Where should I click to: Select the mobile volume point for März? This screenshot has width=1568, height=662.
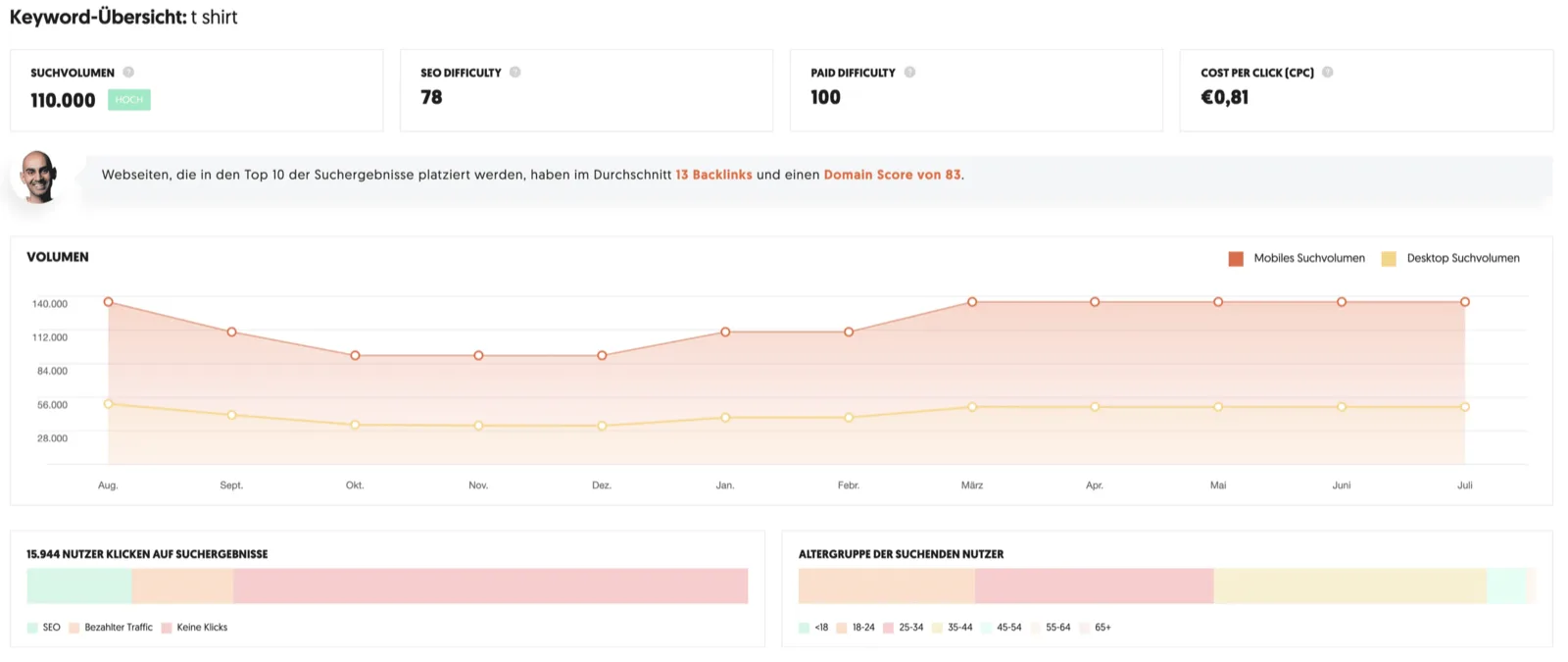click(972, 302)
